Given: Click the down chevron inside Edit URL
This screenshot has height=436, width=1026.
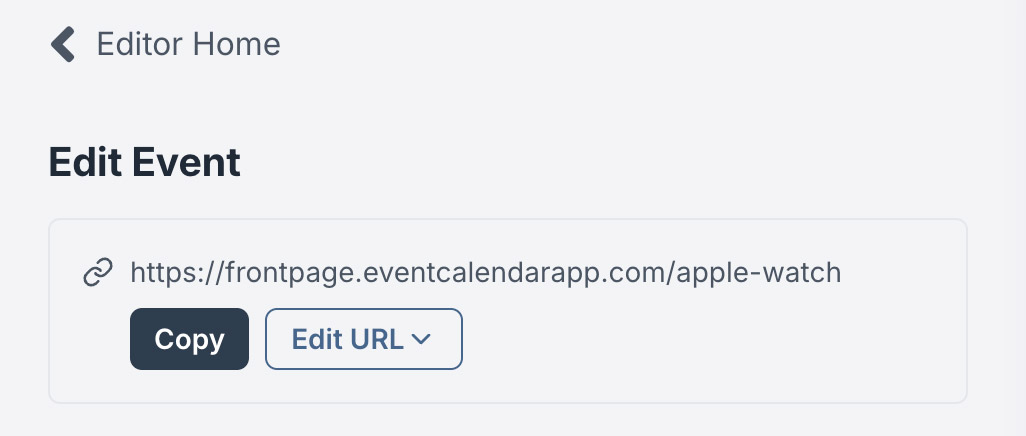Looking at the screenshot, I should pos(421,340).
